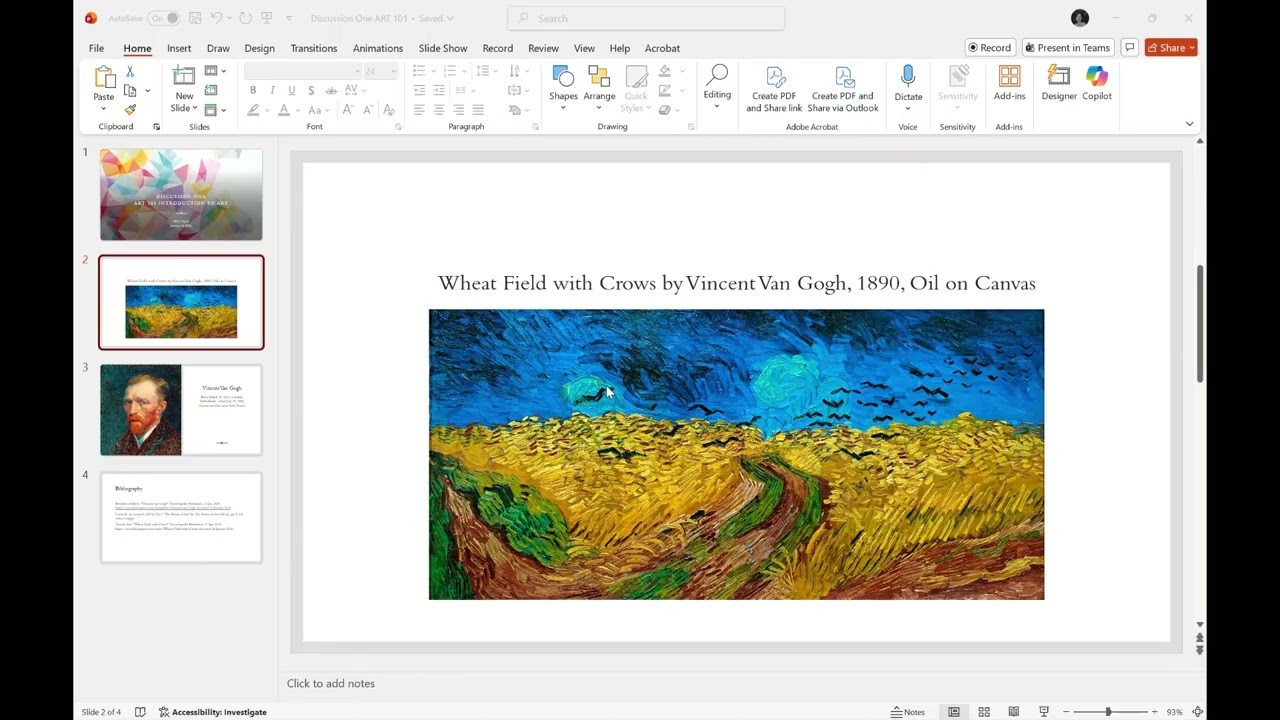Open the Font dialog launcher
Viewport: 1280px width, 720px height.
[398, 127]
